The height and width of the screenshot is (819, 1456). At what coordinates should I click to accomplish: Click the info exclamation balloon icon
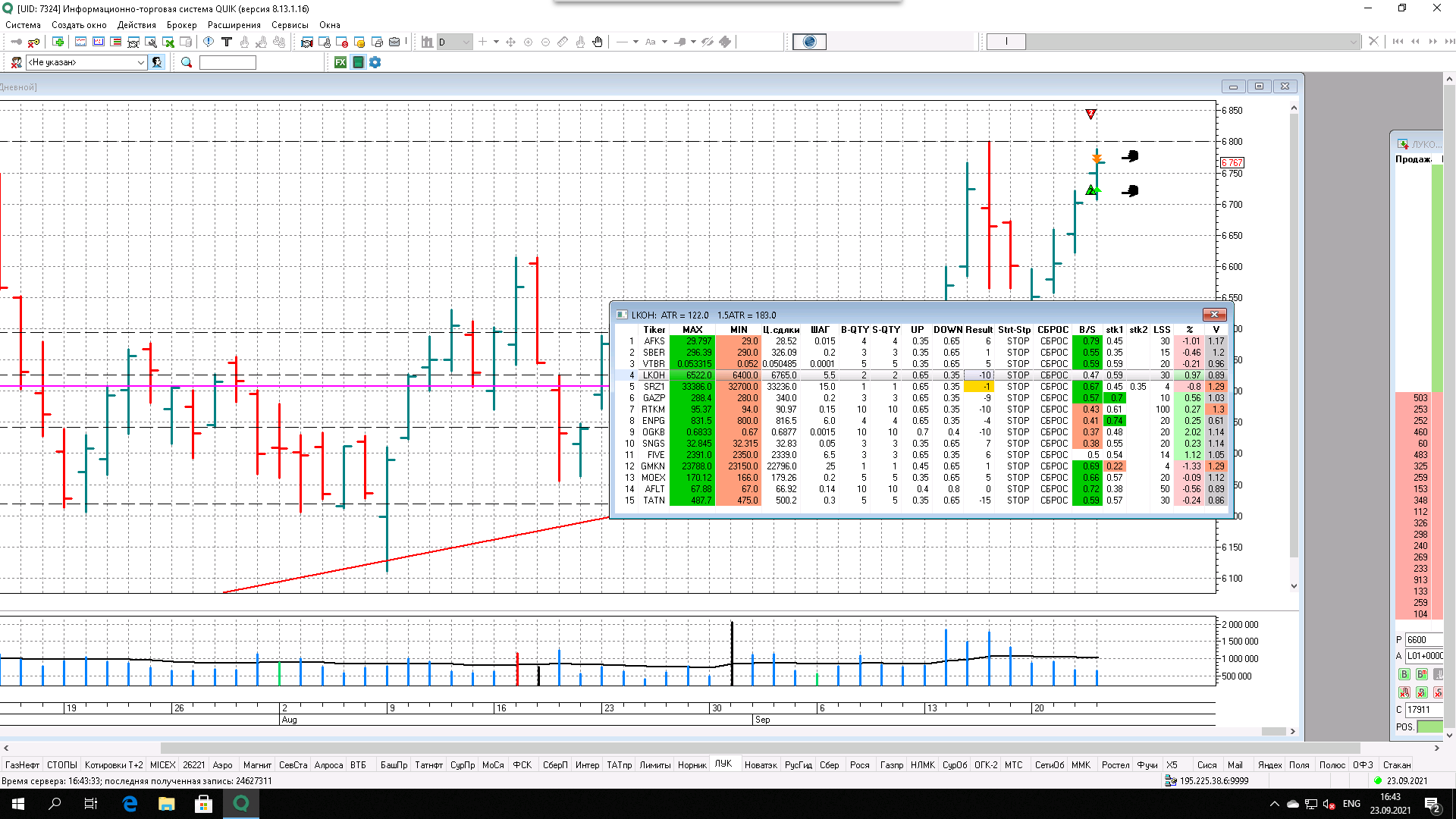[x=209, y=42]
